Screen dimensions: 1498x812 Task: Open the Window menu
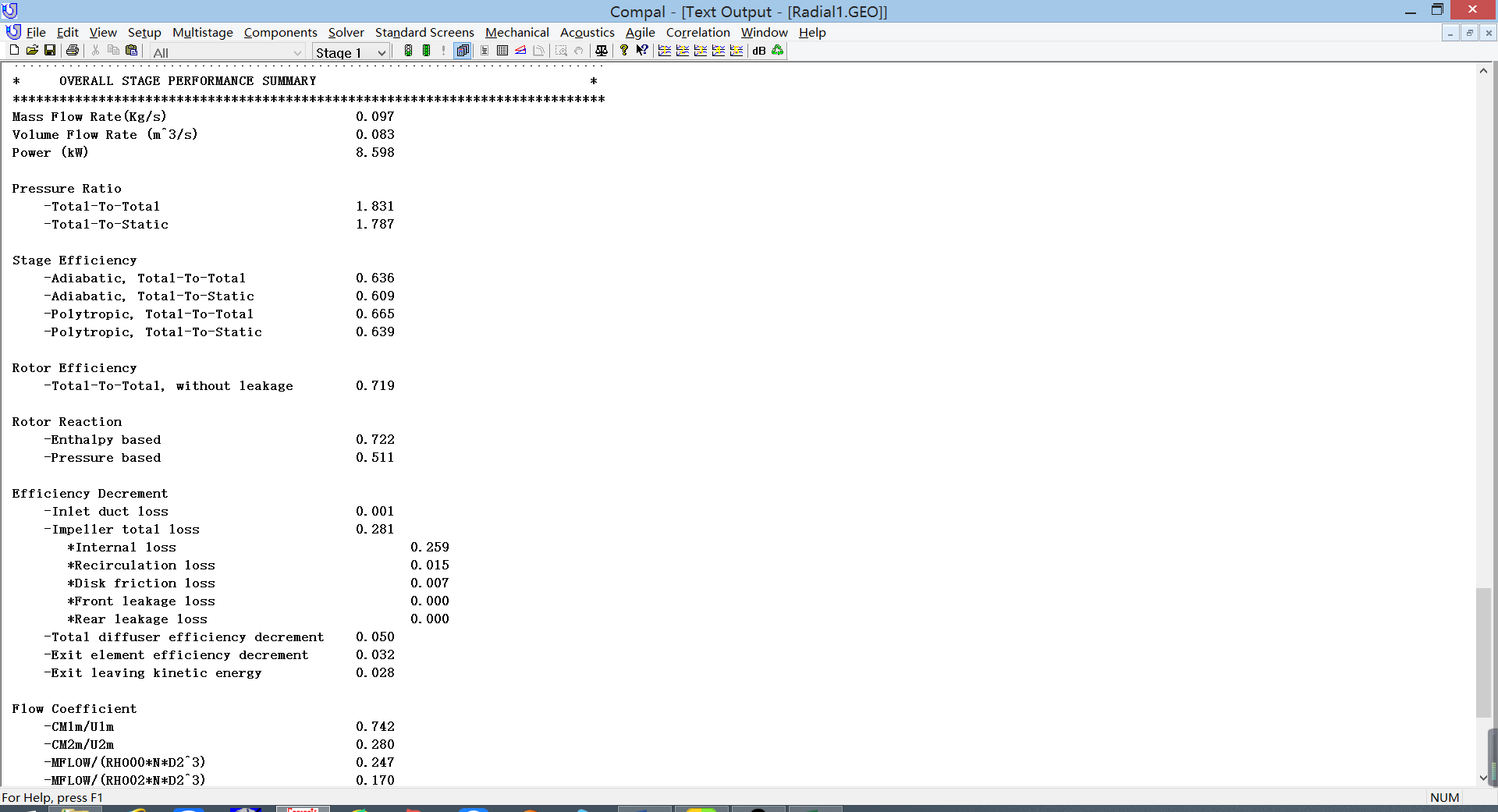(x=765, y=32)
